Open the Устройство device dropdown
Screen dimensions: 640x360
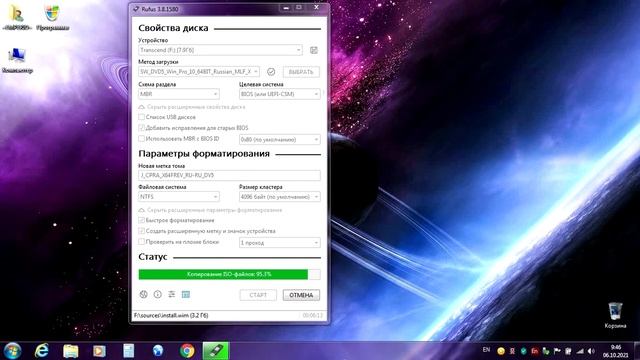[x=220, y=50]
